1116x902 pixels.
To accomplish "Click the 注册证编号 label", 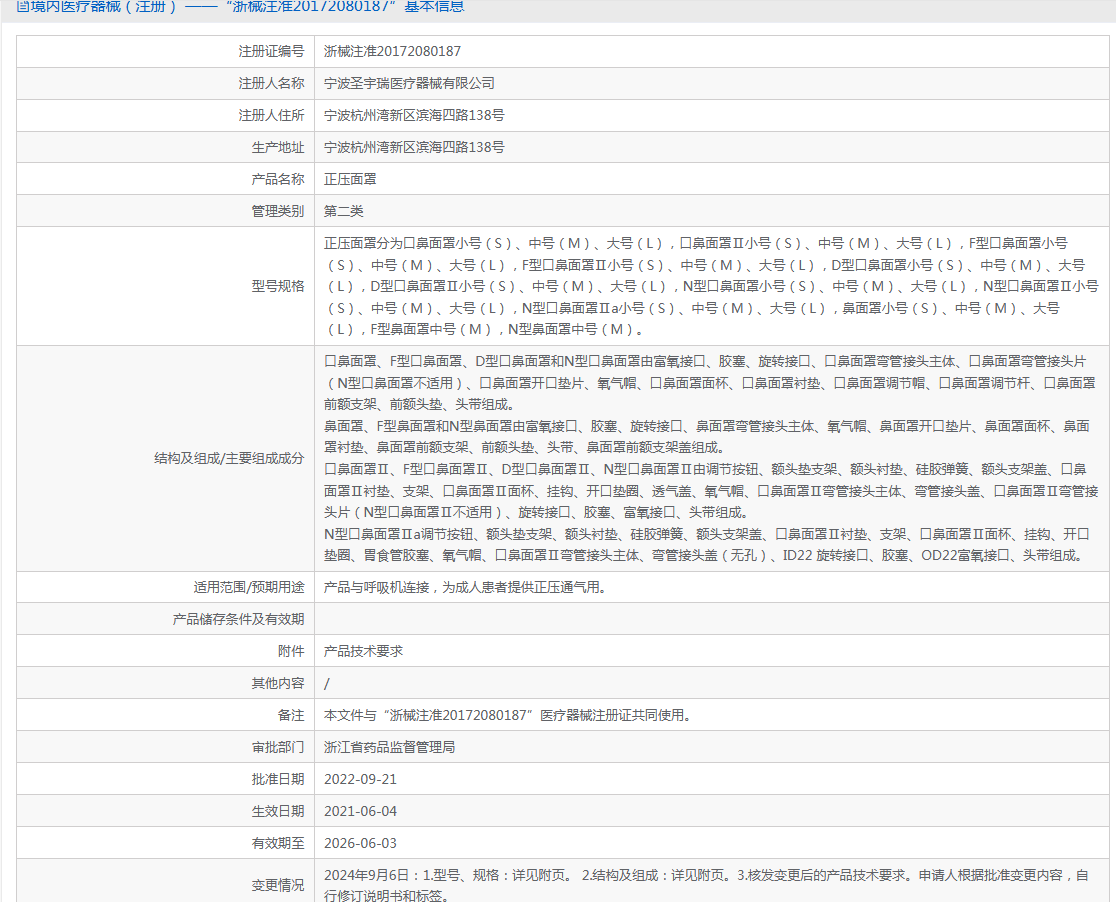I will point(271,51).
